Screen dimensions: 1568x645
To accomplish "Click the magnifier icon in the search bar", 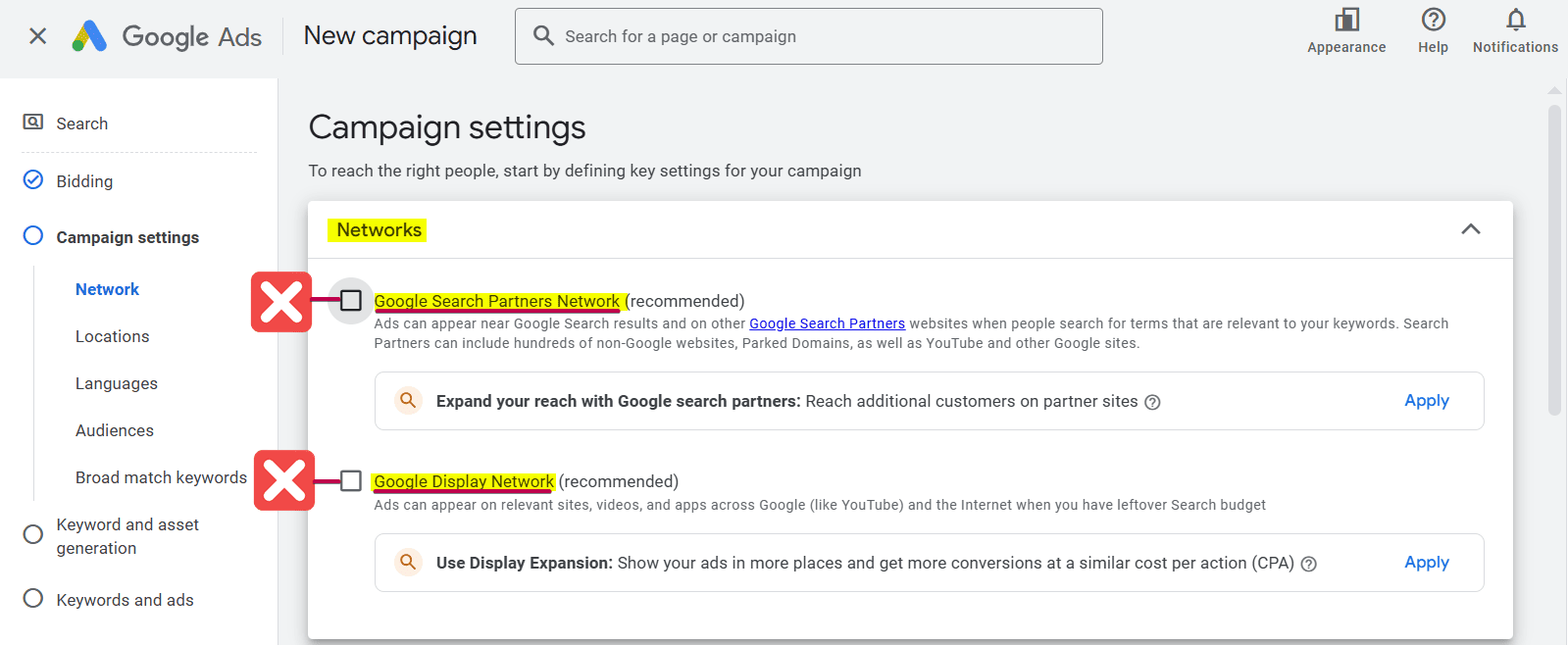I will (x=543, y=36).
